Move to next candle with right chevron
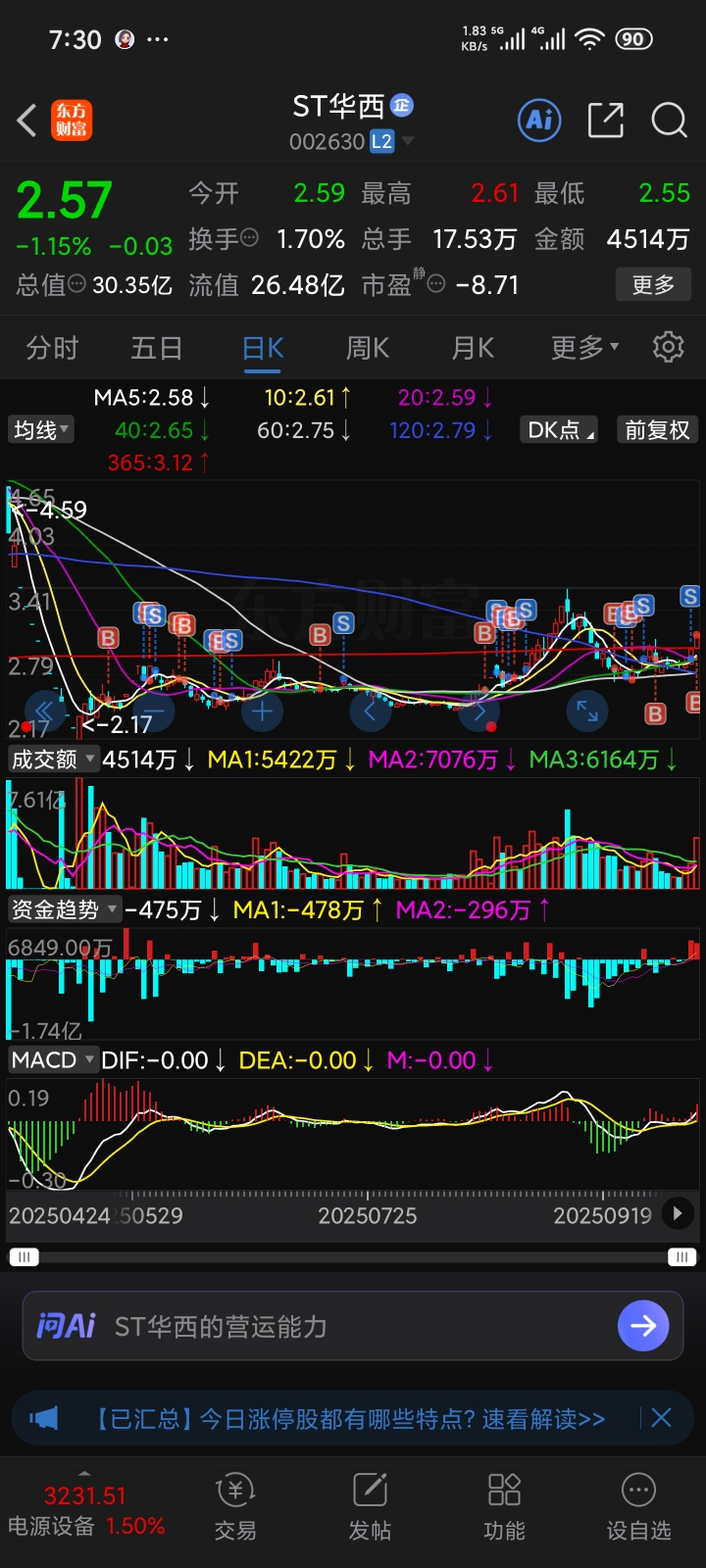The width and height of the screenshot is (706, 1568). point(479,710)
